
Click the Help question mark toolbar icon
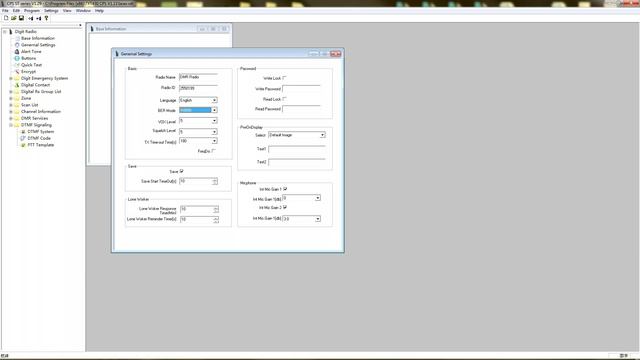(46, 18)
